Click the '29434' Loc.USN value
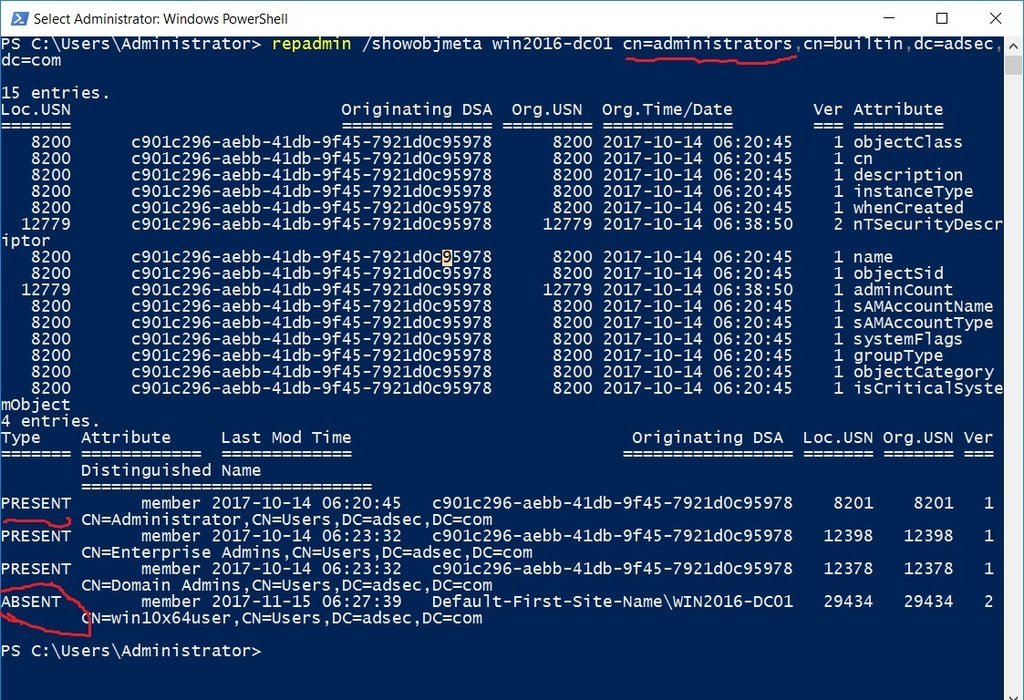Viewport: 1024px width, 700px height. coord(848,601)
